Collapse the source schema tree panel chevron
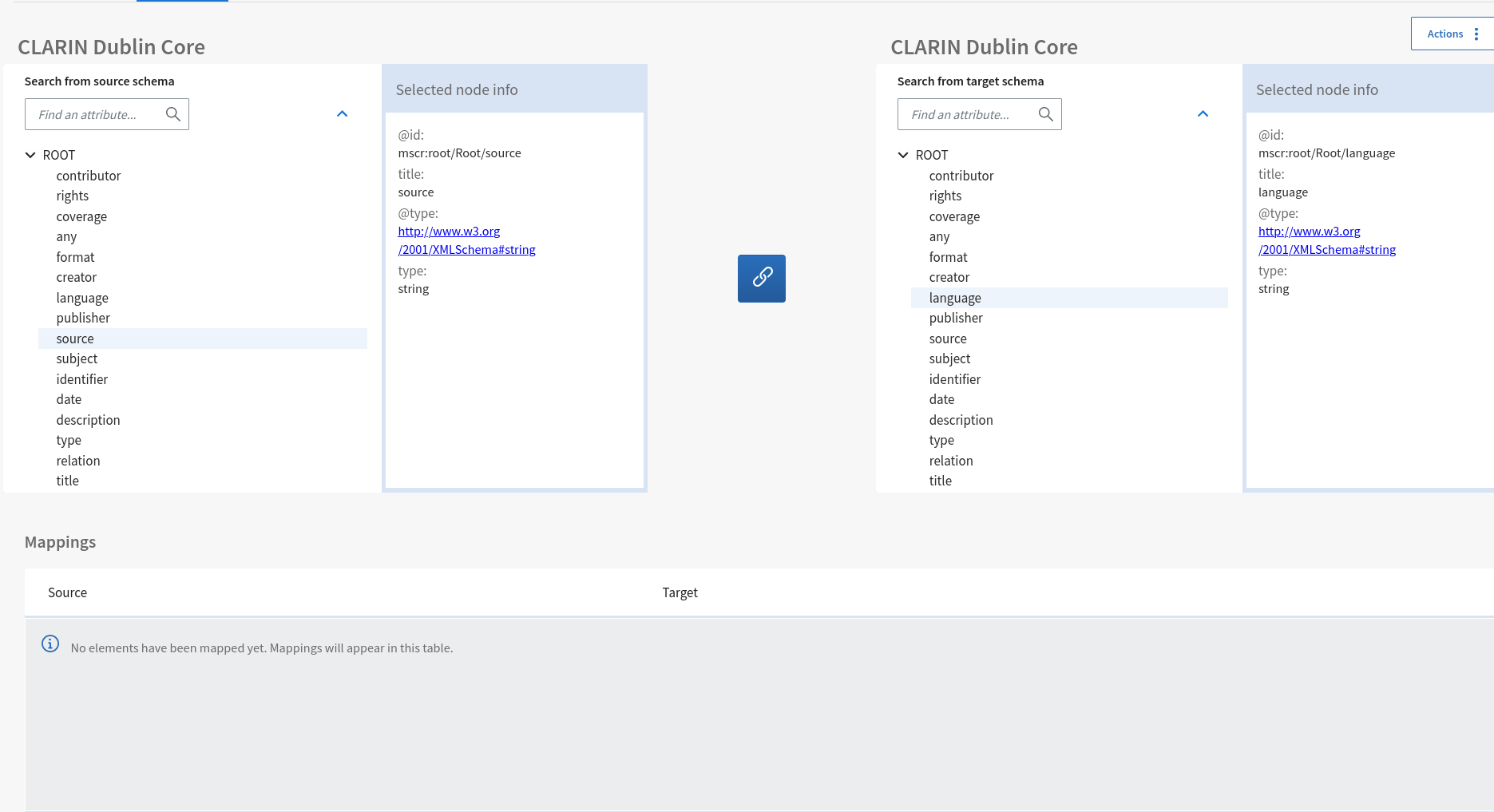Viewport: 1494px width, 812px height. [x=343, y=114]
